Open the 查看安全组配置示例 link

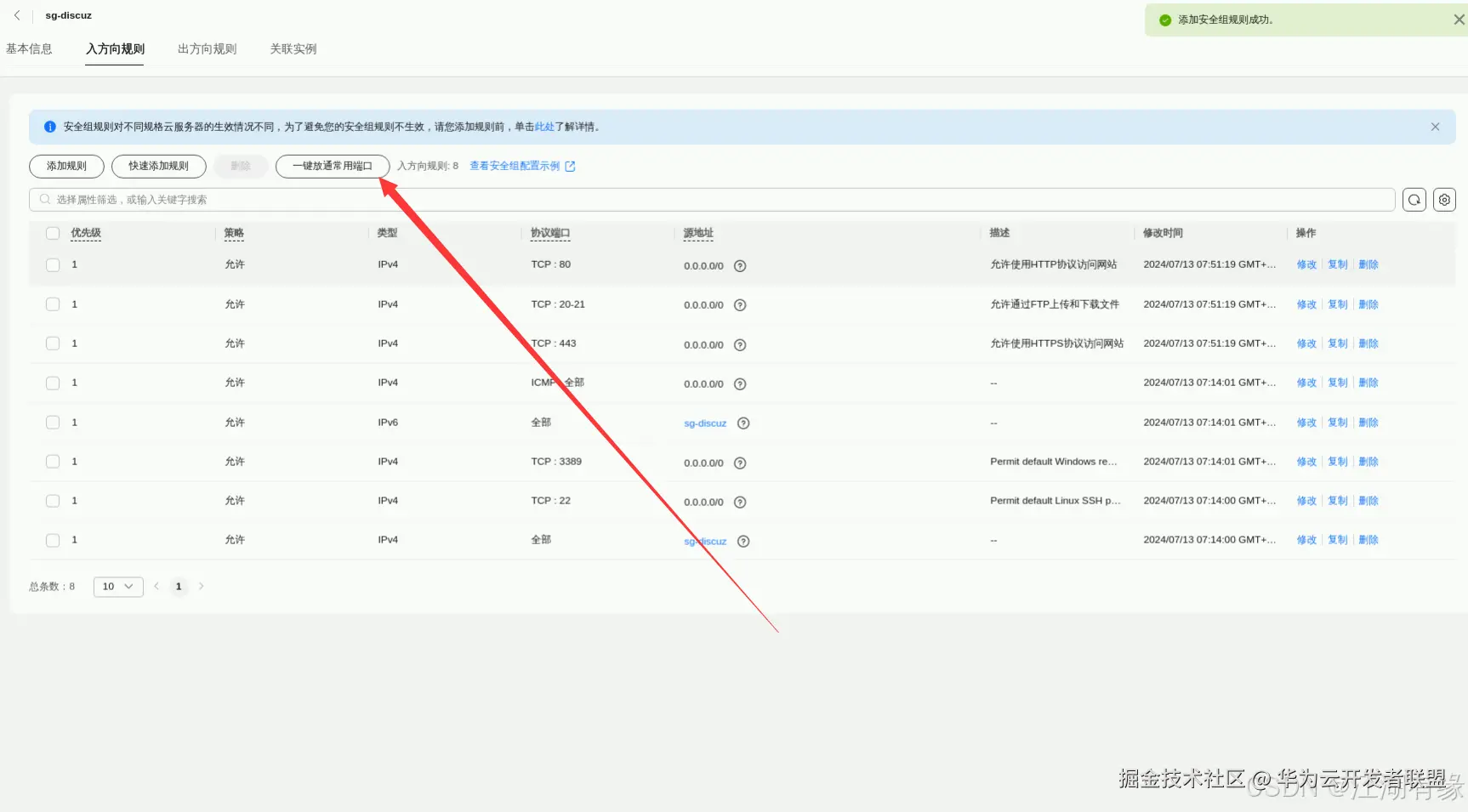point(515,167)
